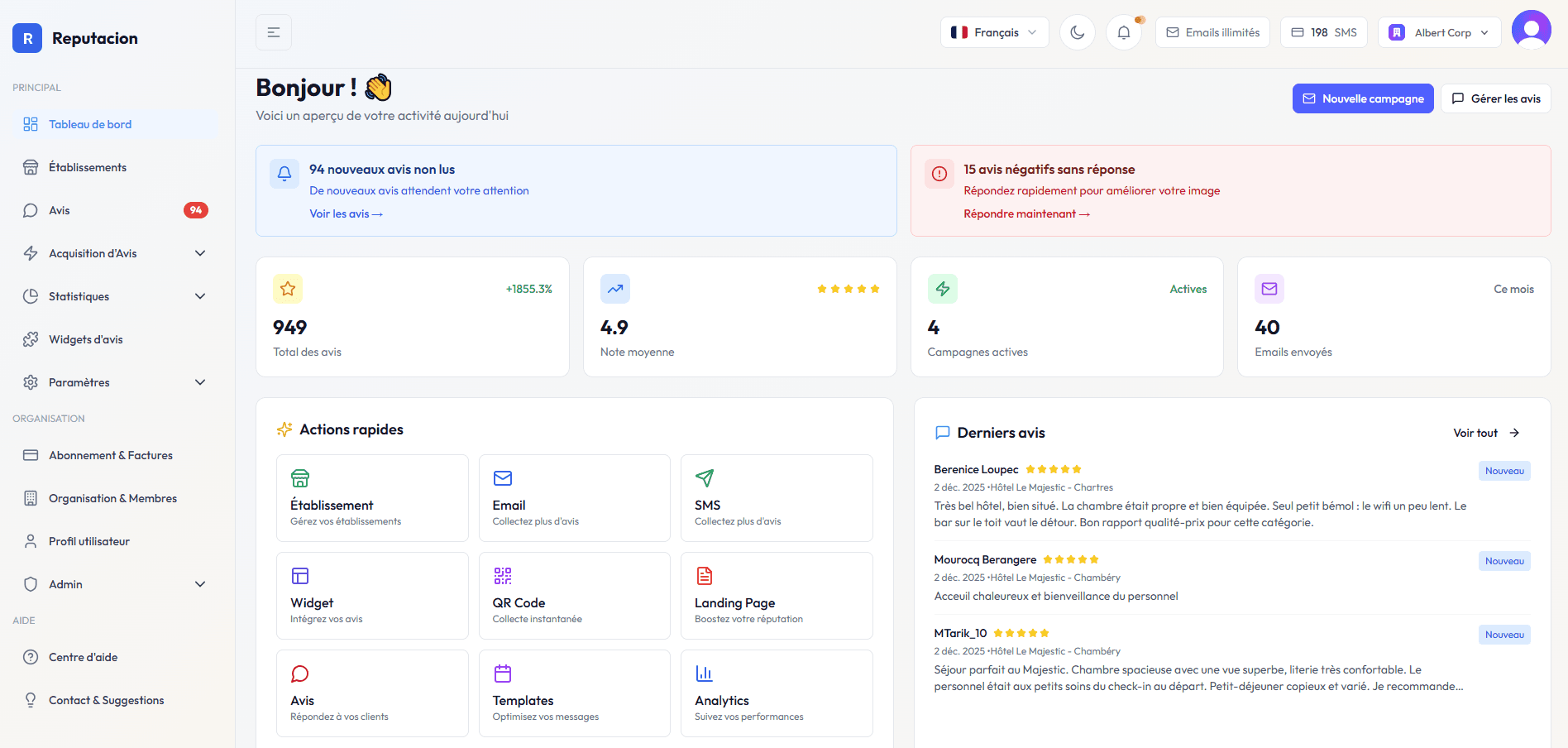Screen dimensions: 1568x748
Task: Open the user avatar profile menu
Action: [1531, 31]
